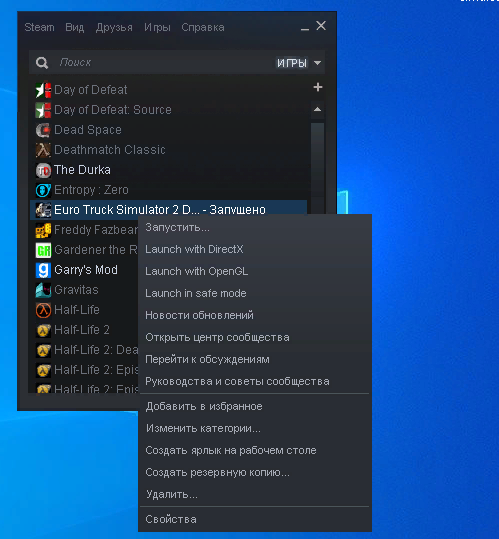Viewport: 499px width, 539px height.
Task: Select the Freddy Fazbear entry
Action: pyautogui.click(x=84, y=230)
